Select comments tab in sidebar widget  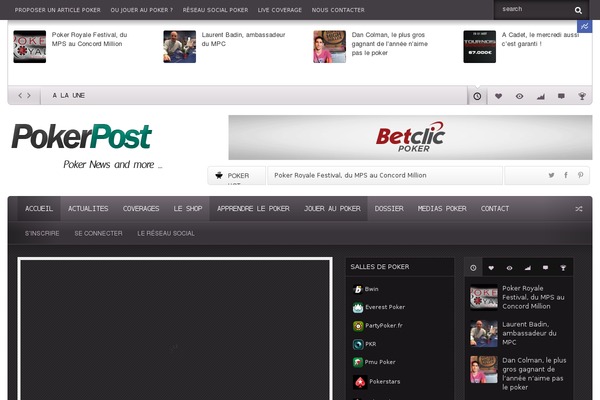pyautogui.click(x=545, y=268)
